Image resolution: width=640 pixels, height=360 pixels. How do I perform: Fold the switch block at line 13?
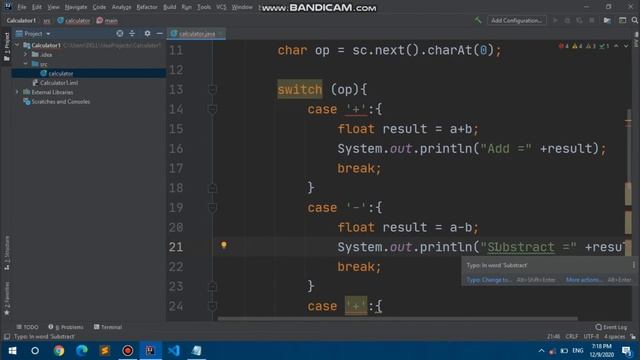click(x=212, y=89)
